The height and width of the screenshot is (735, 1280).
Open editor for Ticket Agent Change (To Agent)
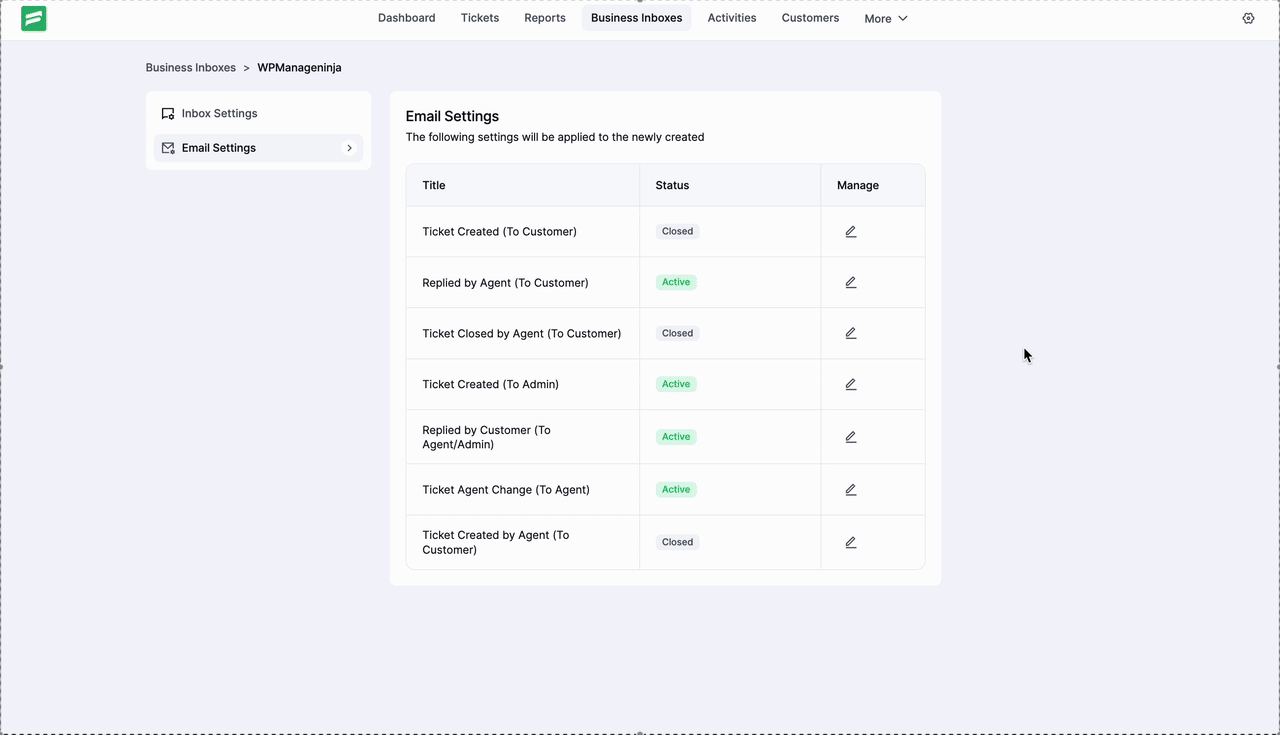point(850,489)
